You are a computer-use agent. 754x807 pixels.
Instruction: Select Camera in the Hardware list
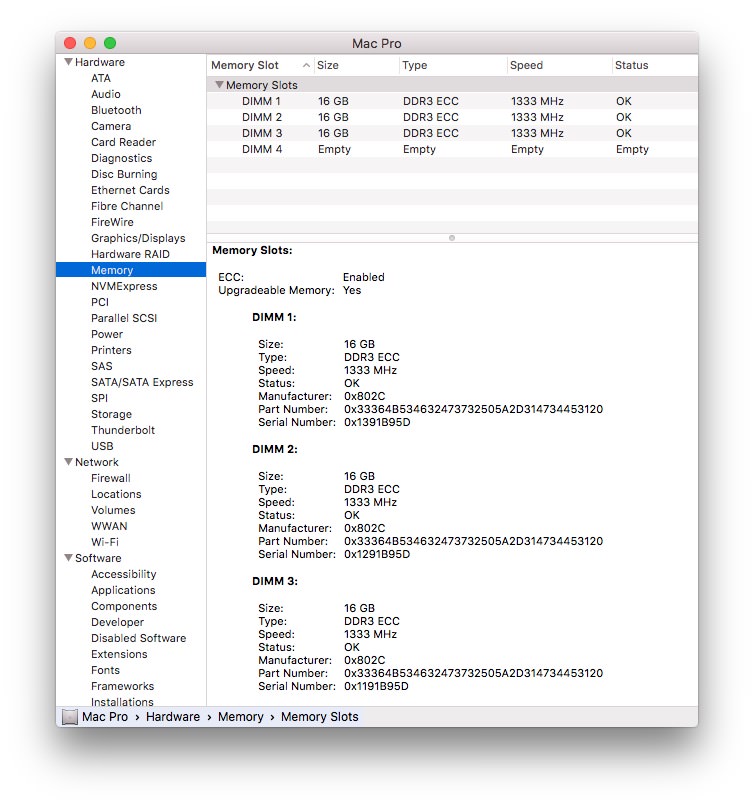coord(111,126)
